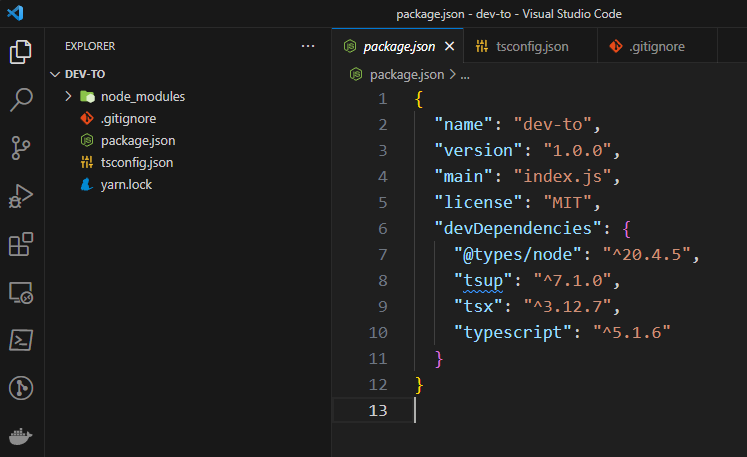The image size is (747, 457).
Task: Switch to the tsconfig.json tab
Action: coord(521,46)
